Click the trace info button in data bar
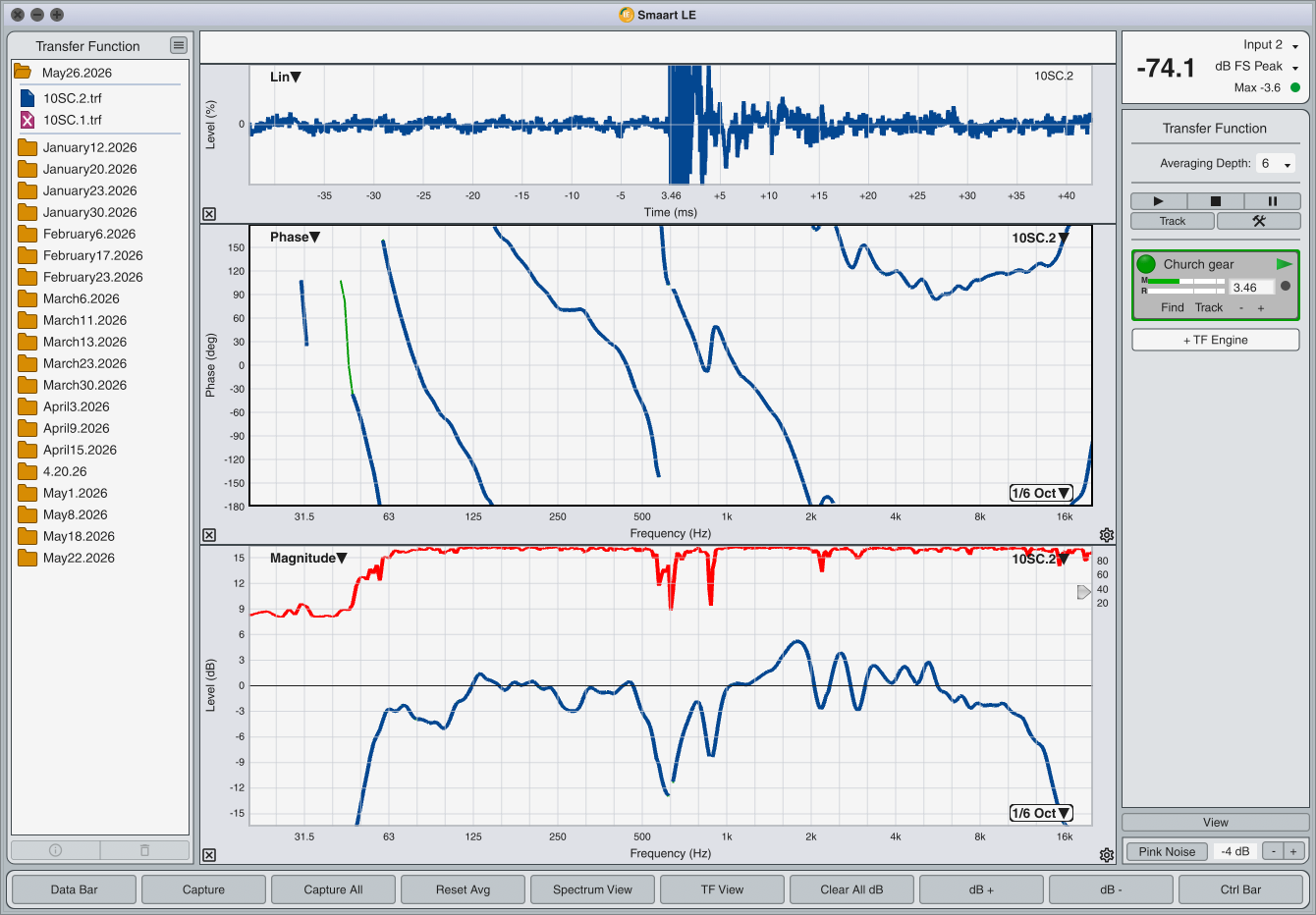This screenshot has height=915, width=1316. click(x=55, y=850)
